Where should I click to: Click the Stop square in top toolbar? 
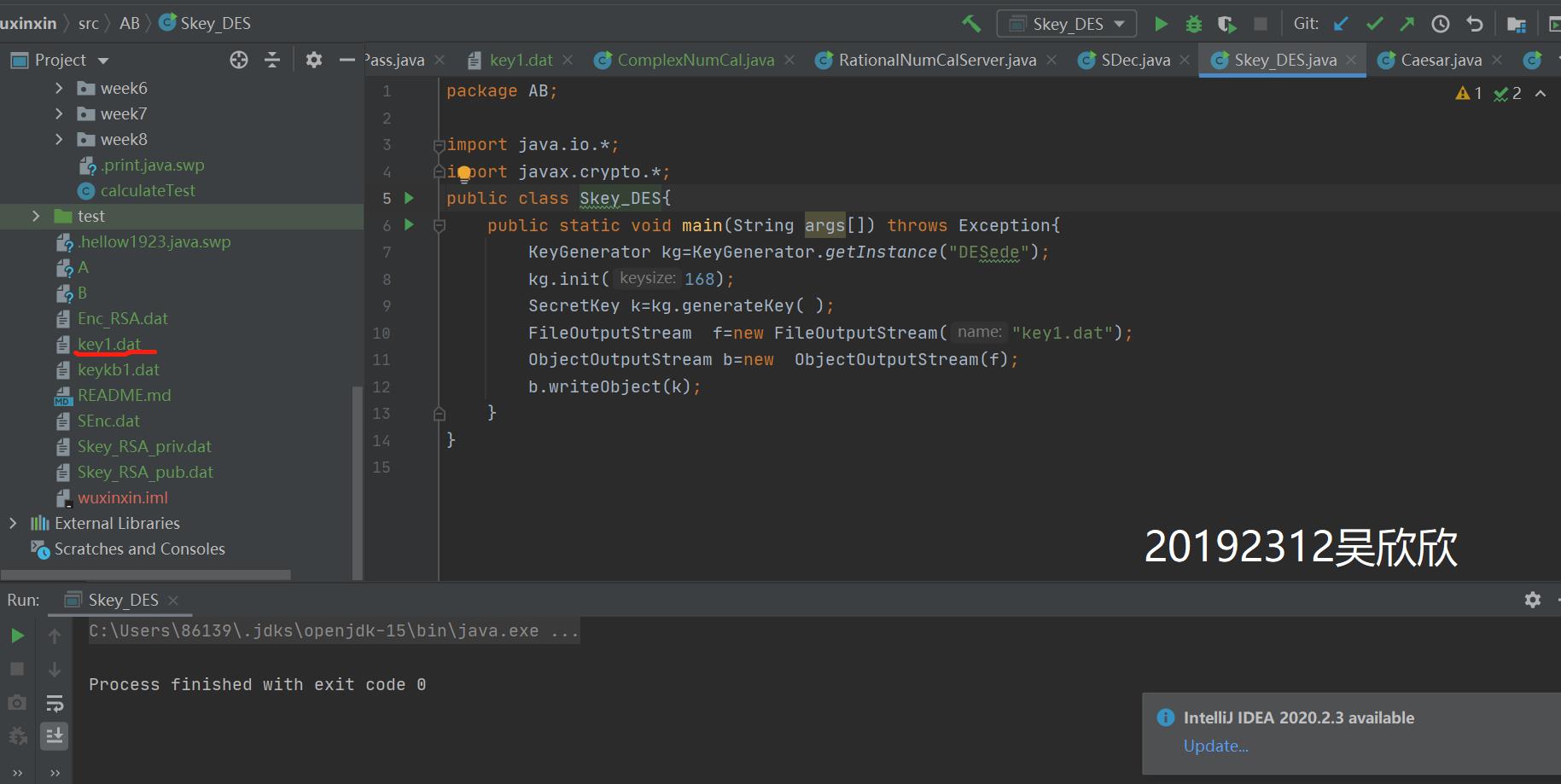pyautogui.click(x=1260, y=24)
